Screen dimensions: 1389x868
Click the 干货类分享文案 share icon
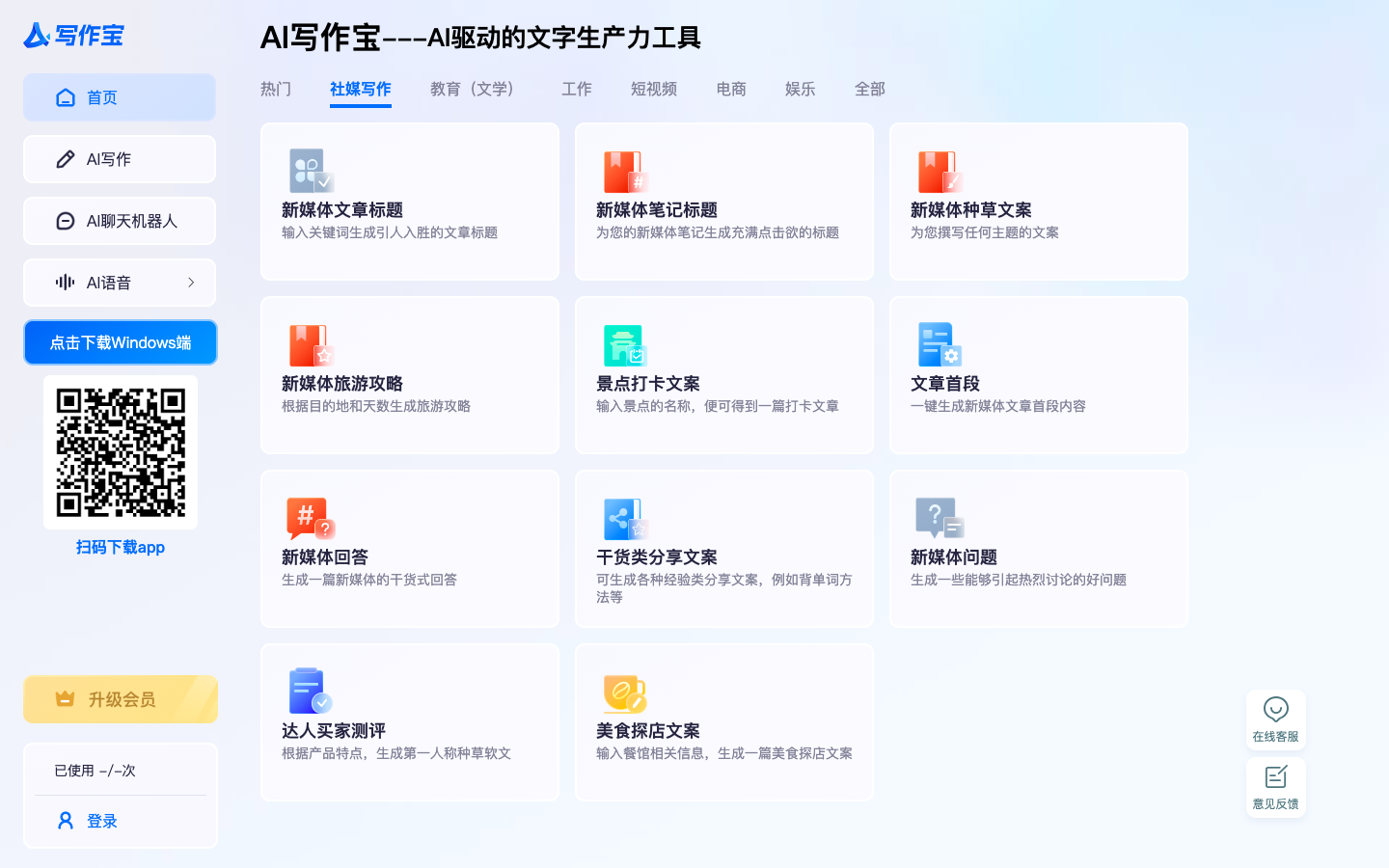click(626, 519)
